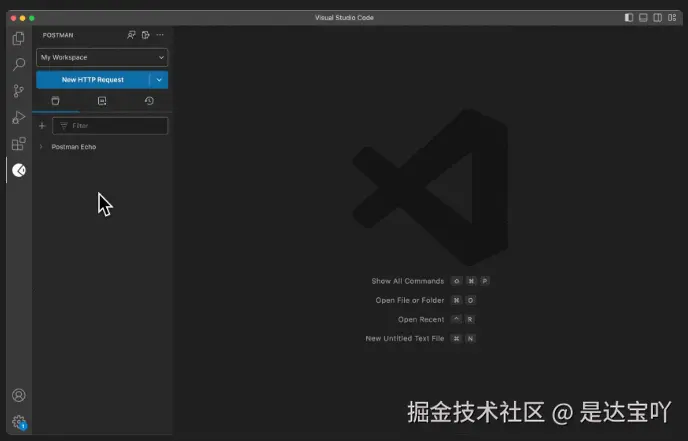The height and width of the screenshot is (441, 688).
Task: Switch to the Collections tab
Action: click(55, 101)
